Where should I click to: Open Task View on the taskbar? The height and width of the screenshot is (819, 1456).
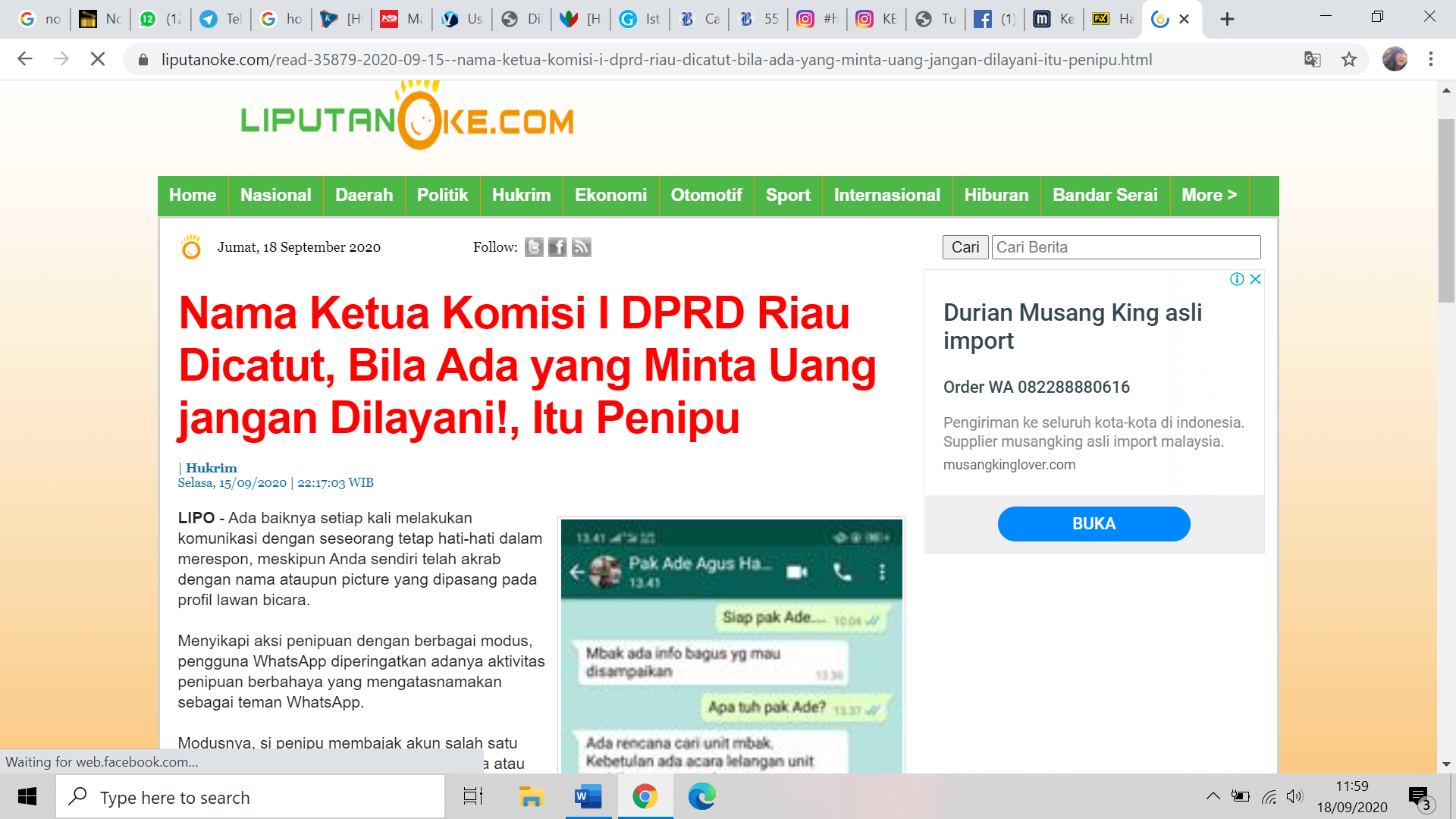point(473,796)
